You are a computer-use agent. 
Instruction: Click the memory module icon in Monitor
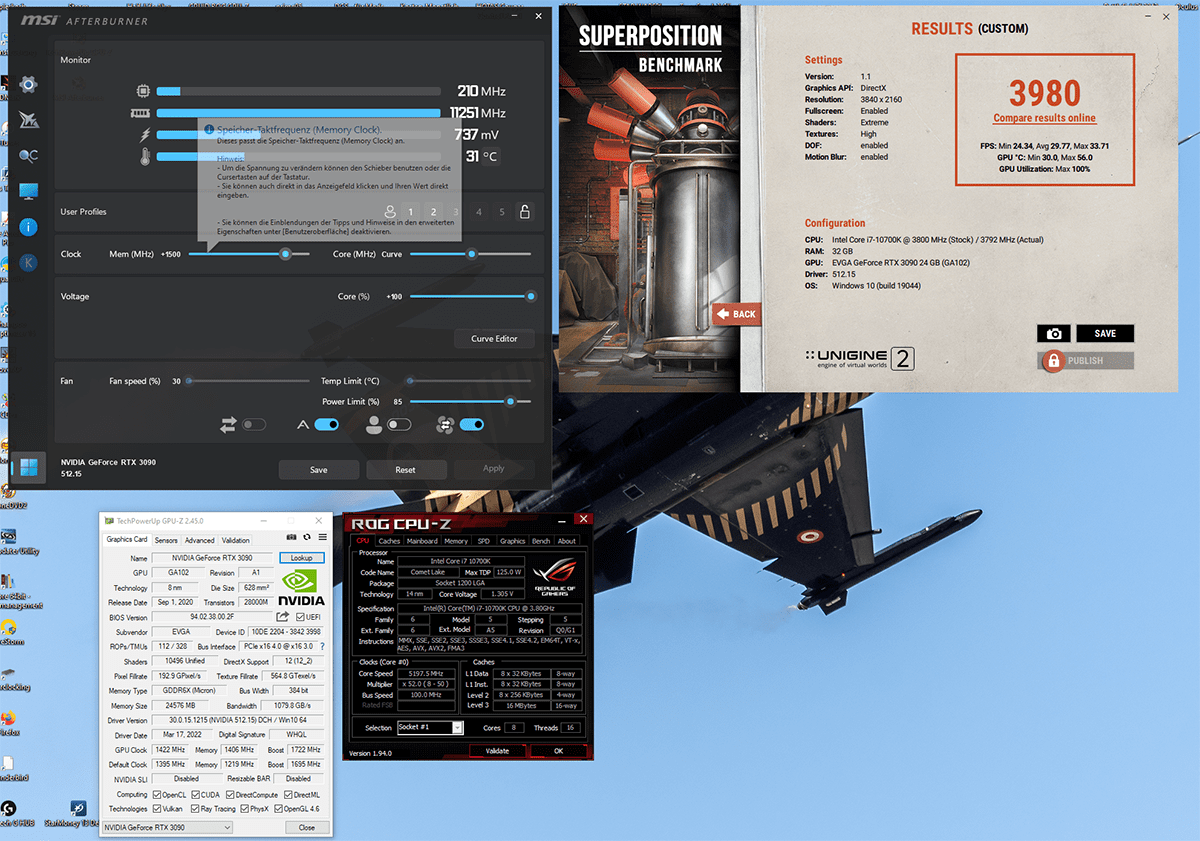141,113
